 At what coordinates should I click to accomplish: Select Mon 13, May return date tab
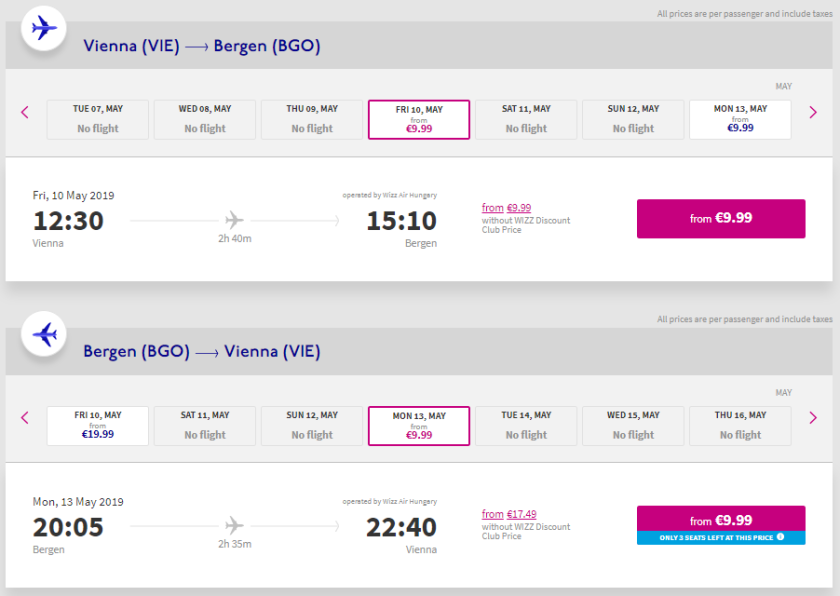click(419, 425)
